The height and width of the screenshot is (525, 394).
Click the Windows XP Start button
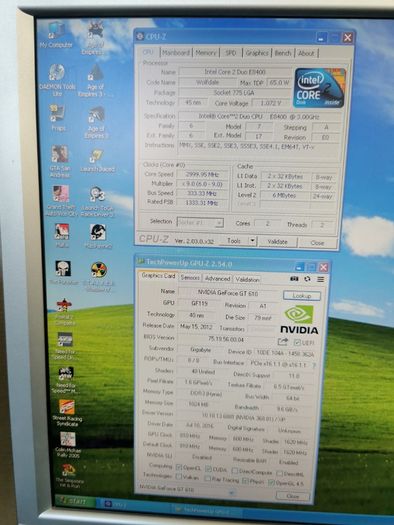point(74,501)
